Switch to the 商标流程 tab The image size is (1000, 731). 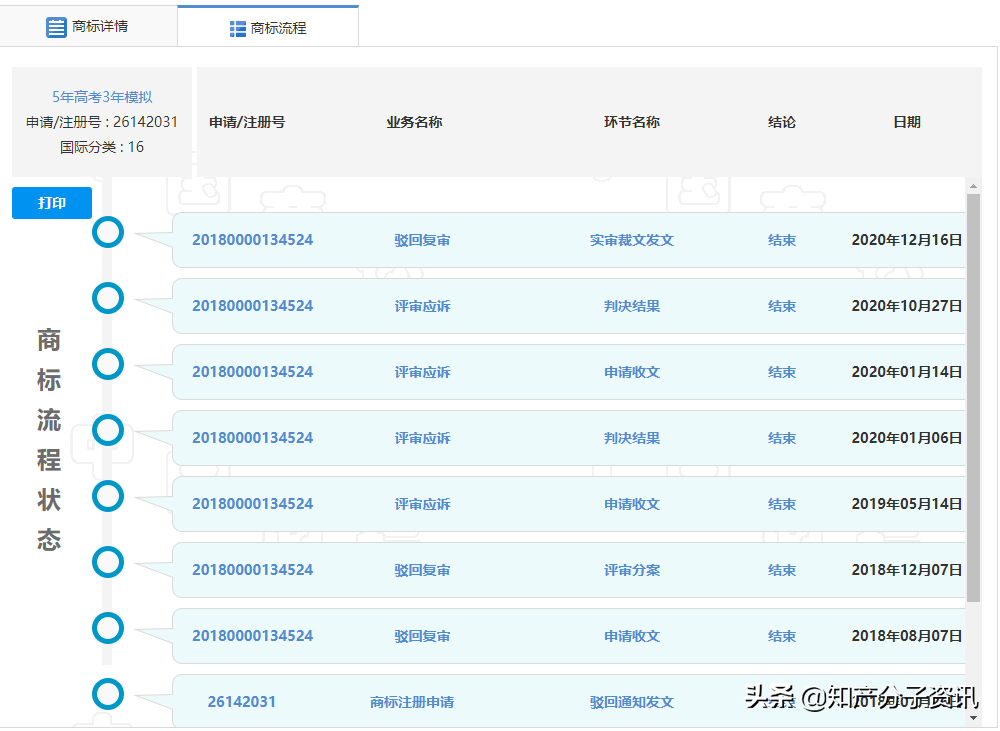click(268, 28)
